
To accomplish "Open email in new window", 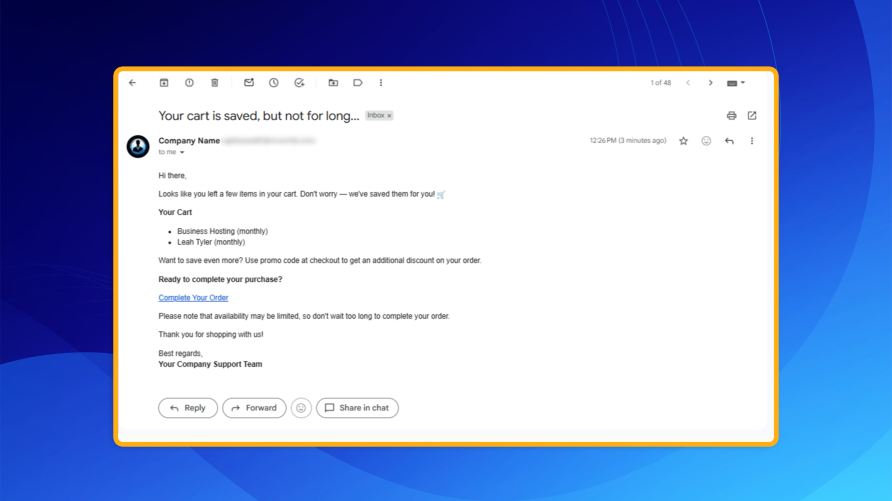I will (x=752, y=116).
